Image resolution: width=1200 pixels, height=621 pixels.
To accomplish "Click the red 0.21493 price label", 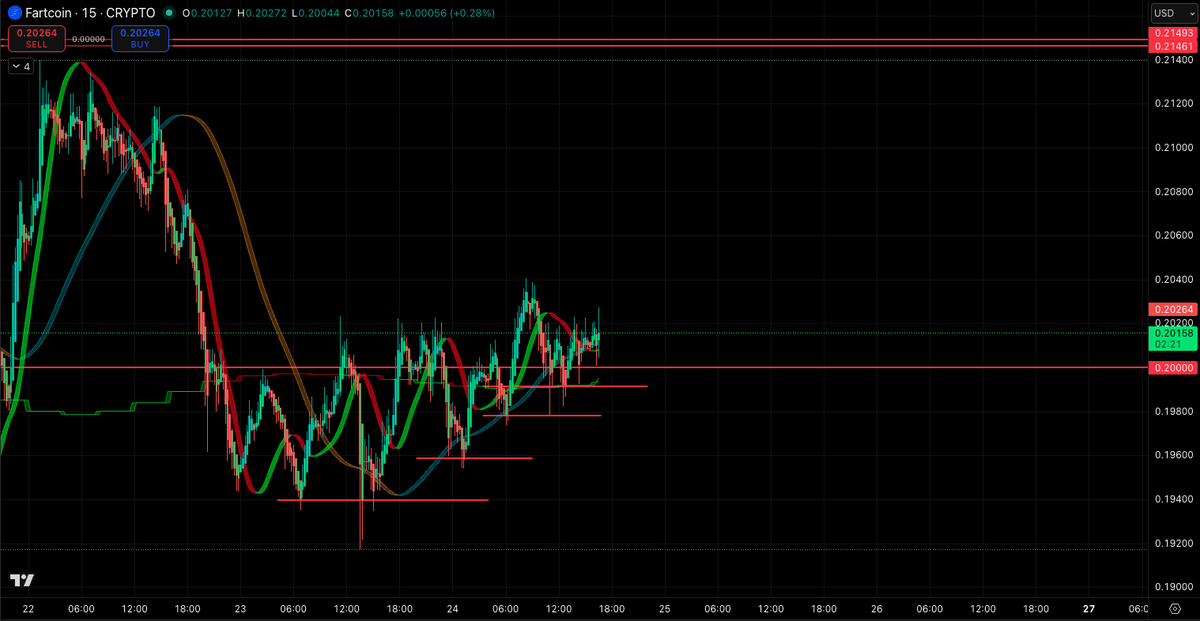I will 1173,35.
